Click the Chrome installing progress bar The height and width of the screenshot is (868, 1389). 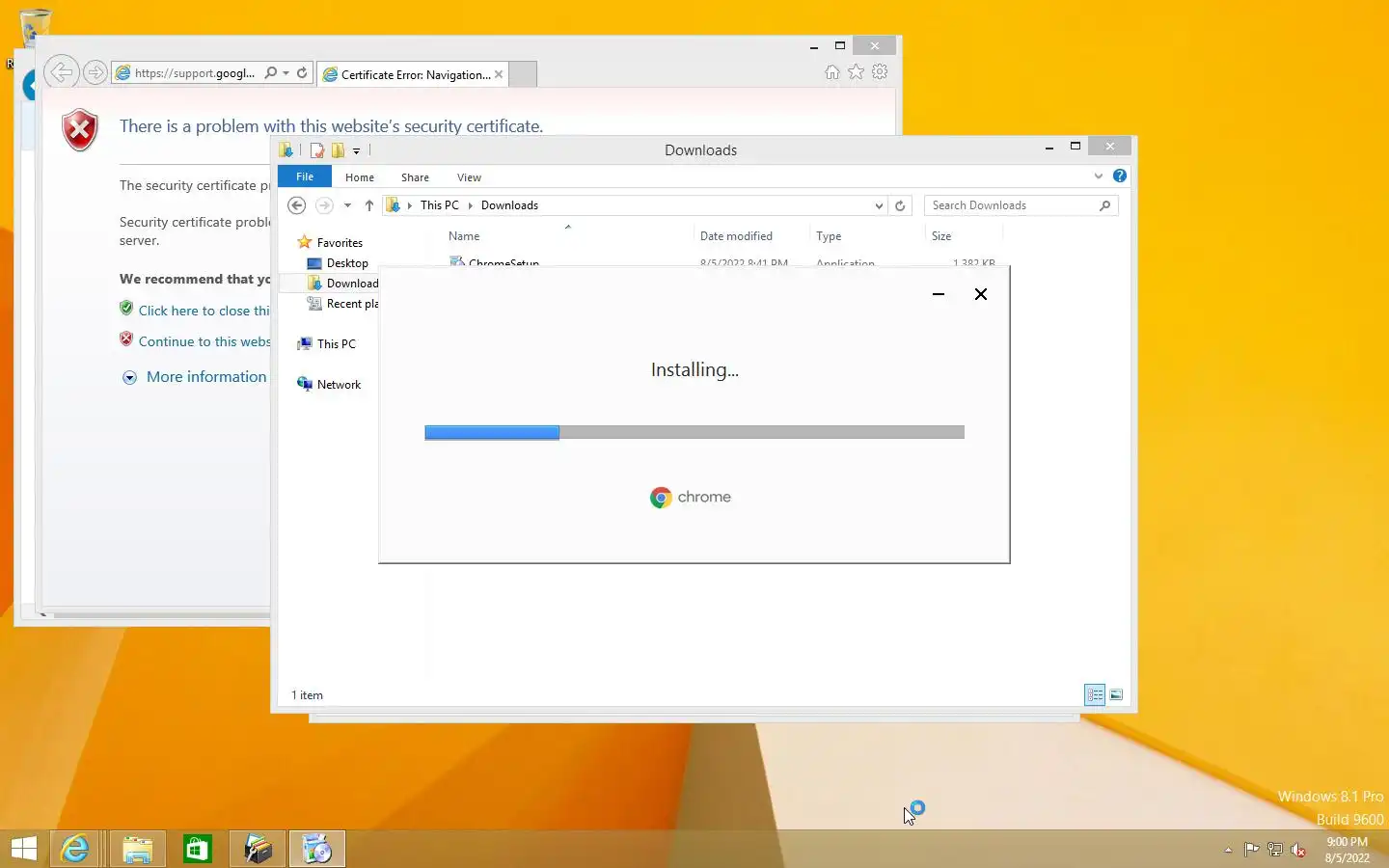(x=694, y=432)
